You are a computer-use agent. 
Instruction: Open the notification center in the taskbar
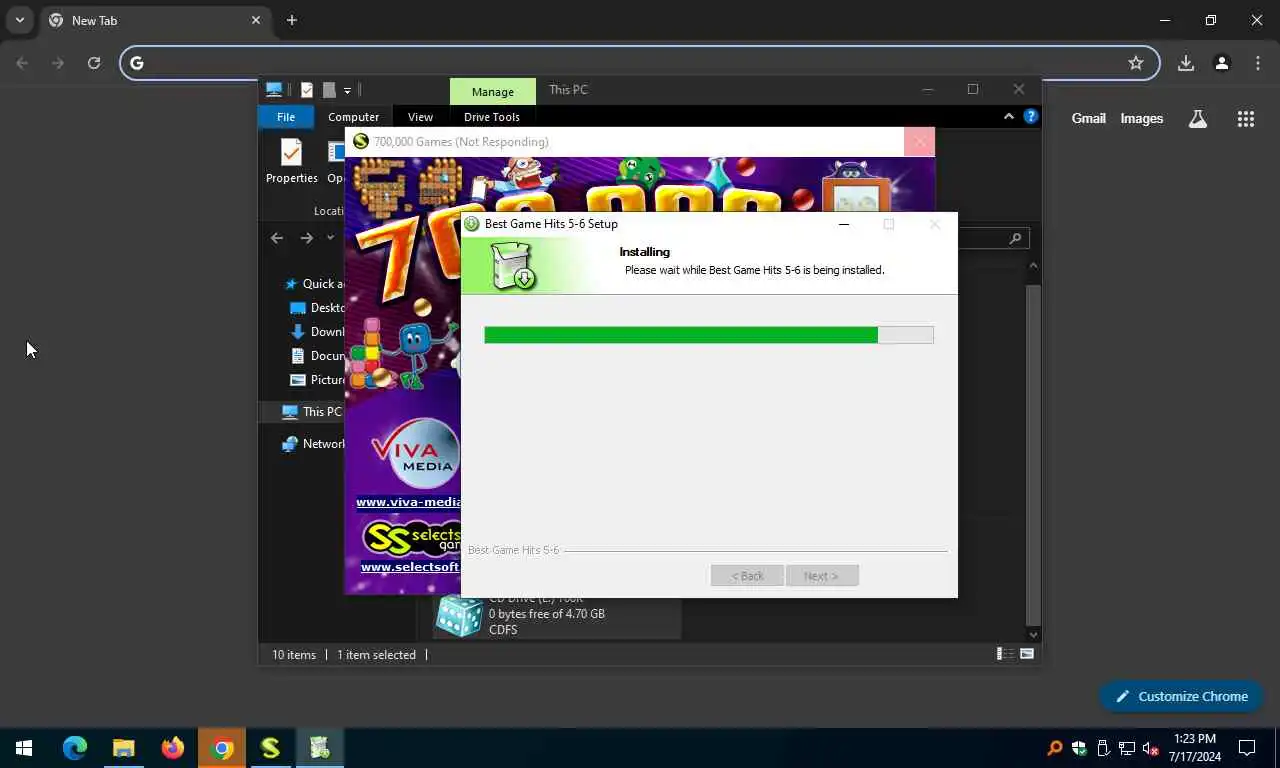tap(1247, 748)
